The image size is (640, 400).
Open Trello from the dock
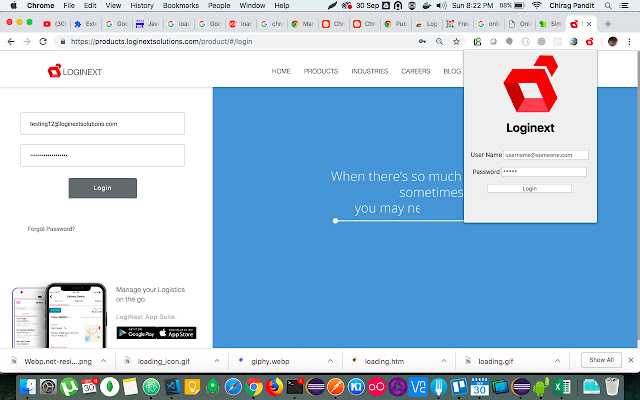tap(459, 386)
